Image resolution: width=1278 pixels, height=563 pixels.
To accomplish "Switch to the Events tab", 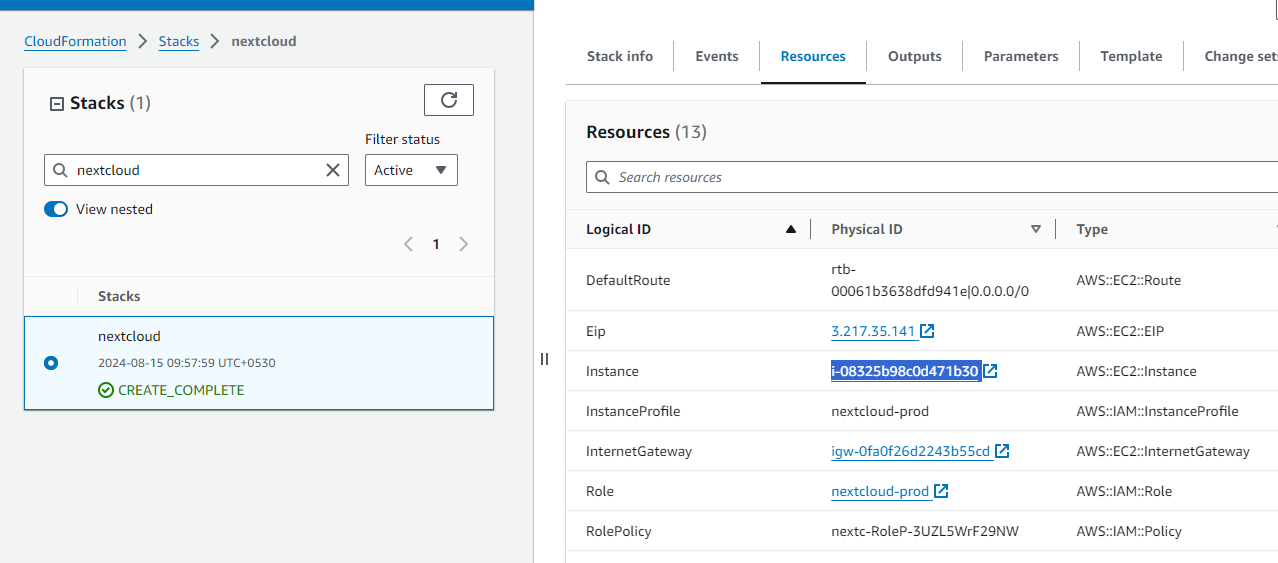I will 717,56.
